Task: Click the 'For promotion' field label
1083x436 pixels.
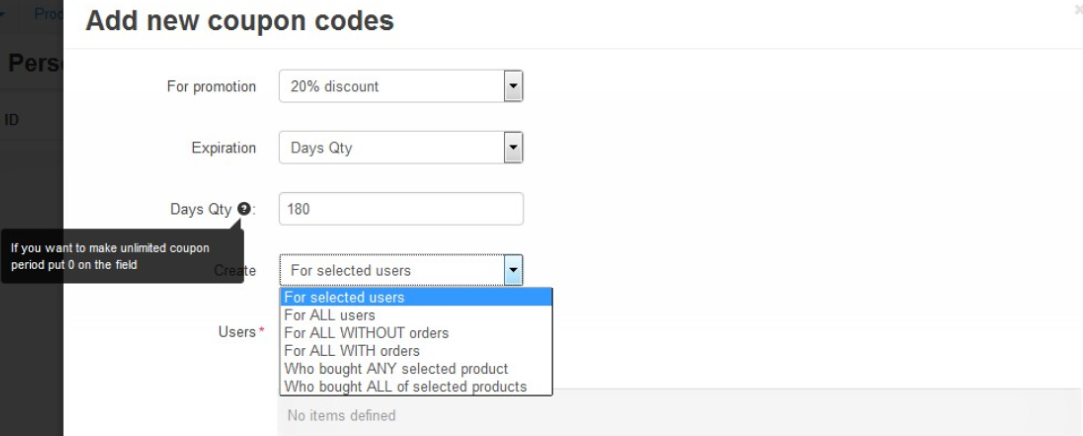Action: 211,86
